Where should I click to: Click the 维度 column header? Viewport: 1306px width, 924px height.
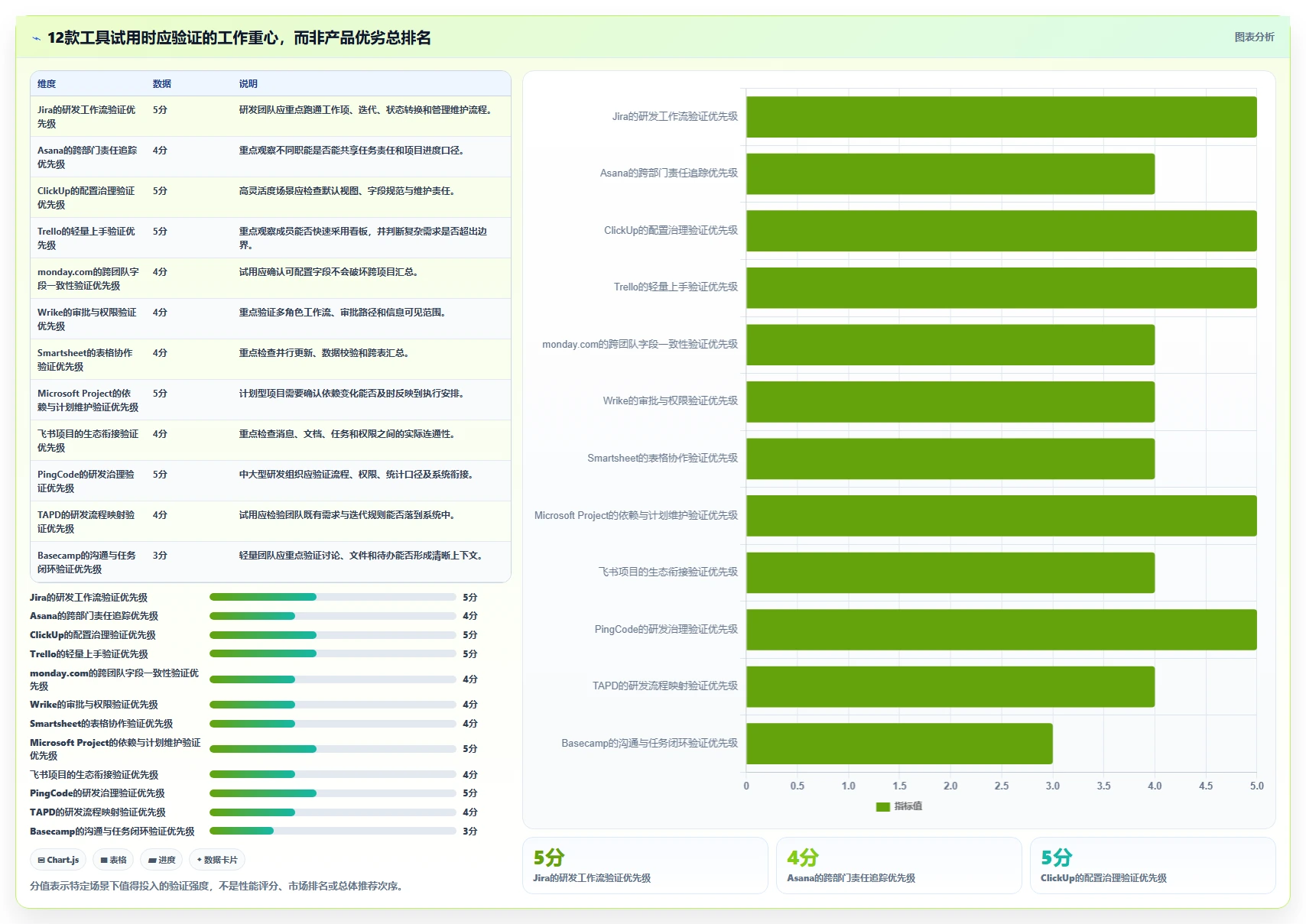click(x=47, y=84)
